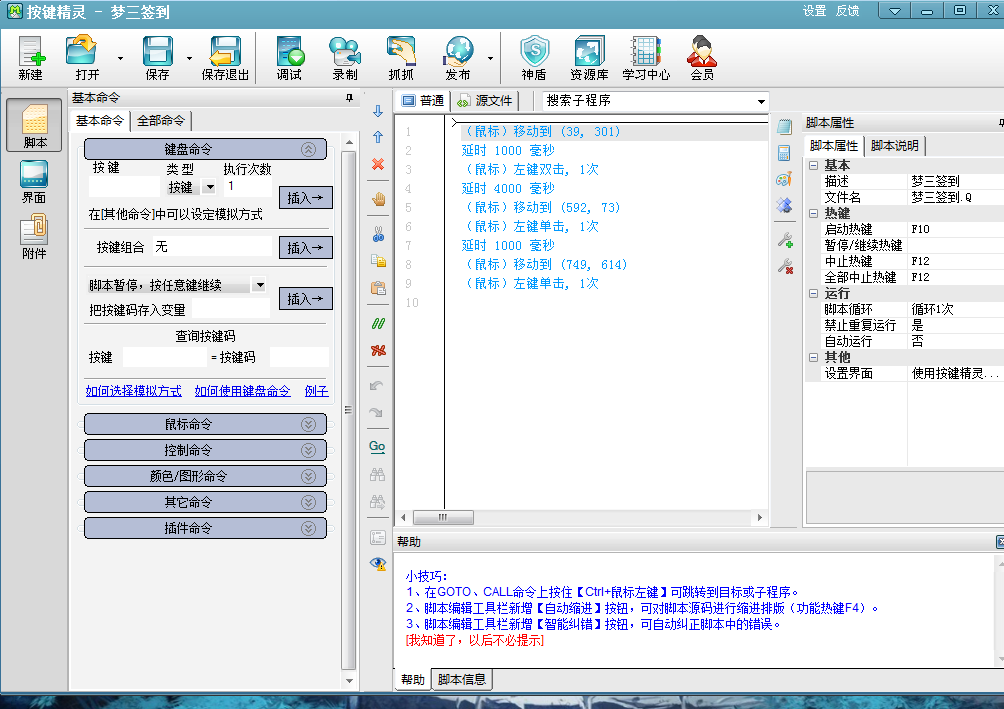This screenshot has width=1004, height=709.
Task: Delete line with the red X icon
Action: coord(378,164)
